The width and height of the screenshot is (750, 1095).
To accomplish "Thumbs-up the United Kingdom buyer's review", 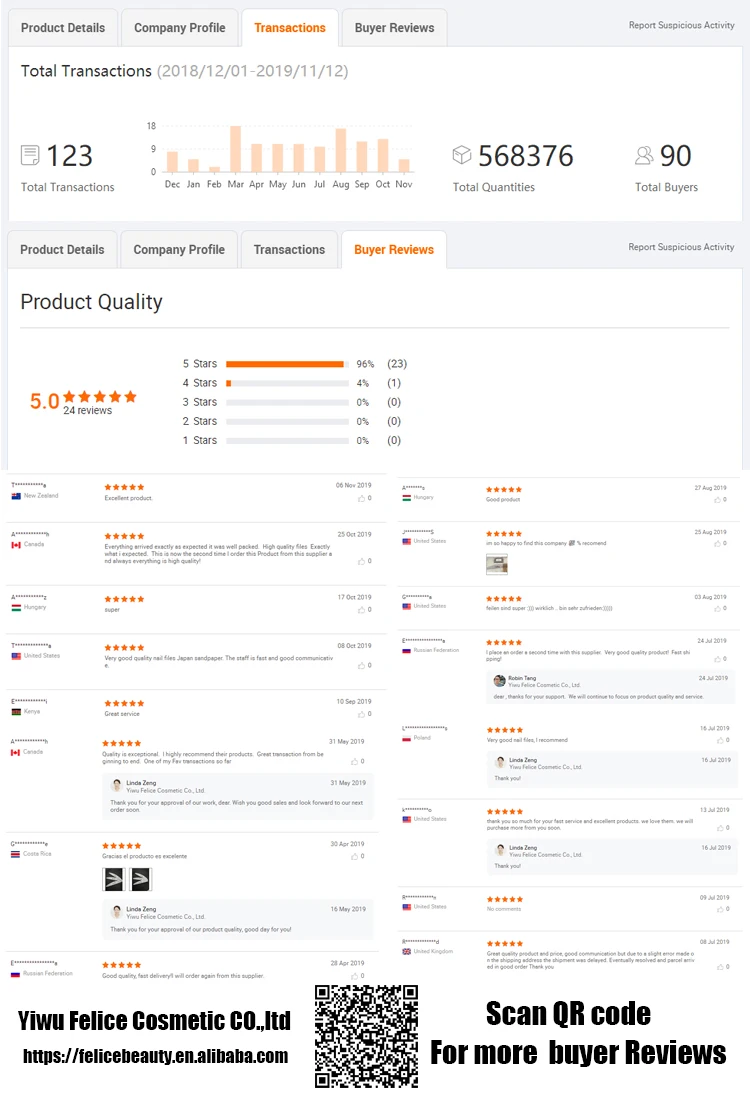I will click(718, 967).
